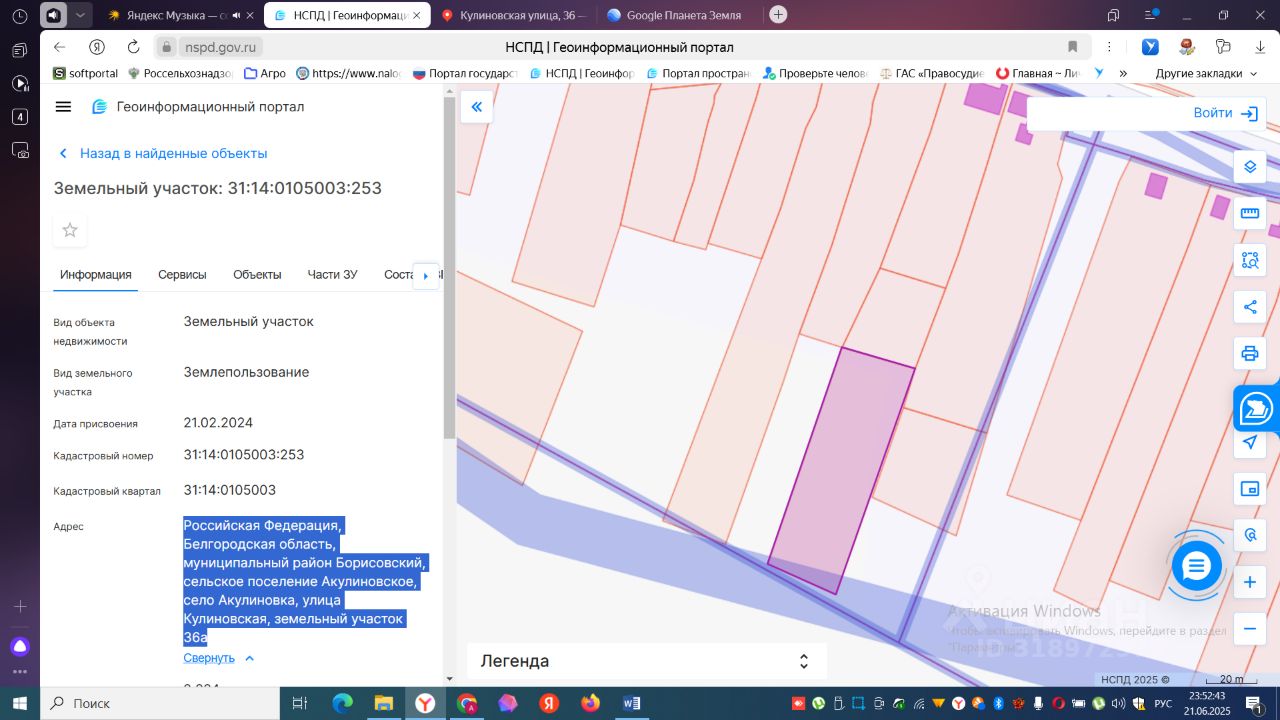The width and height of the screenshot is (1280, 720).
Task: Open browser downloads
Action: click(x=1259, y=47)
